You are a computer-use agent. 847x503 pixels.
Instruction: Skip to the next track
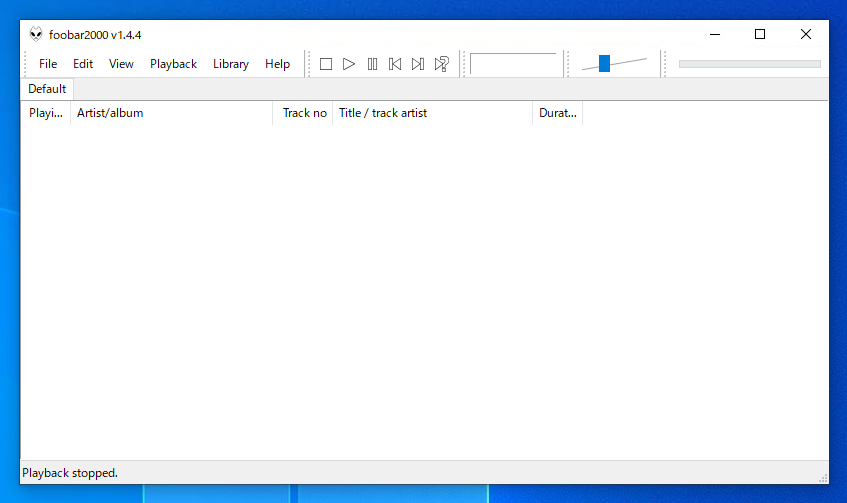[418, 64]
